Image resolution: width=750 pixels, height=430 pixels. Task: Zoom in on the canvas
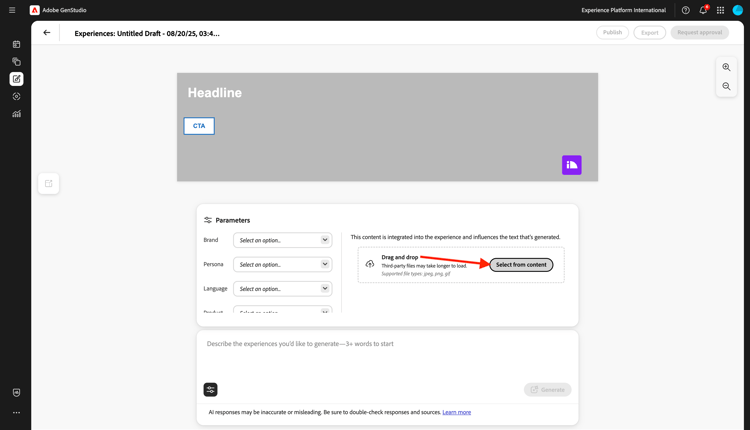tap(726, 67)
